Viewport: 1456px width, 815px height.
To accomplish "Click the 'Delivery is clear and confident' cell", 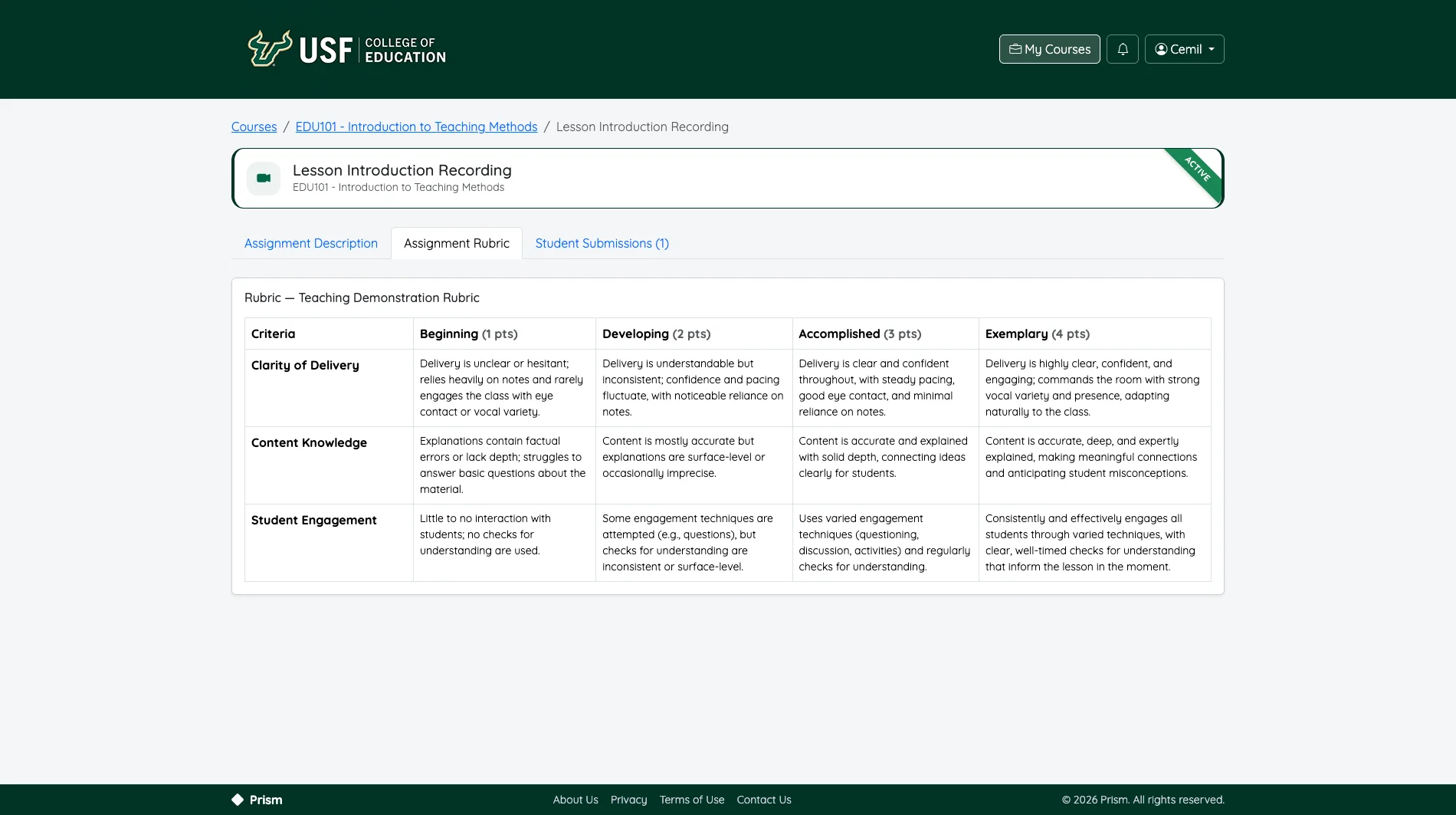I will 885,388.
